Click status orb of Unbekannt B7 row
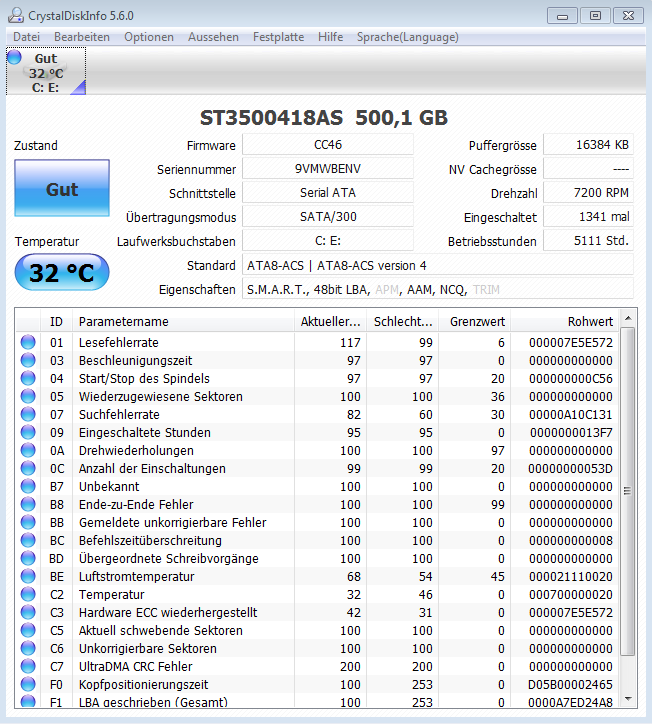 [x=28, y=486]
